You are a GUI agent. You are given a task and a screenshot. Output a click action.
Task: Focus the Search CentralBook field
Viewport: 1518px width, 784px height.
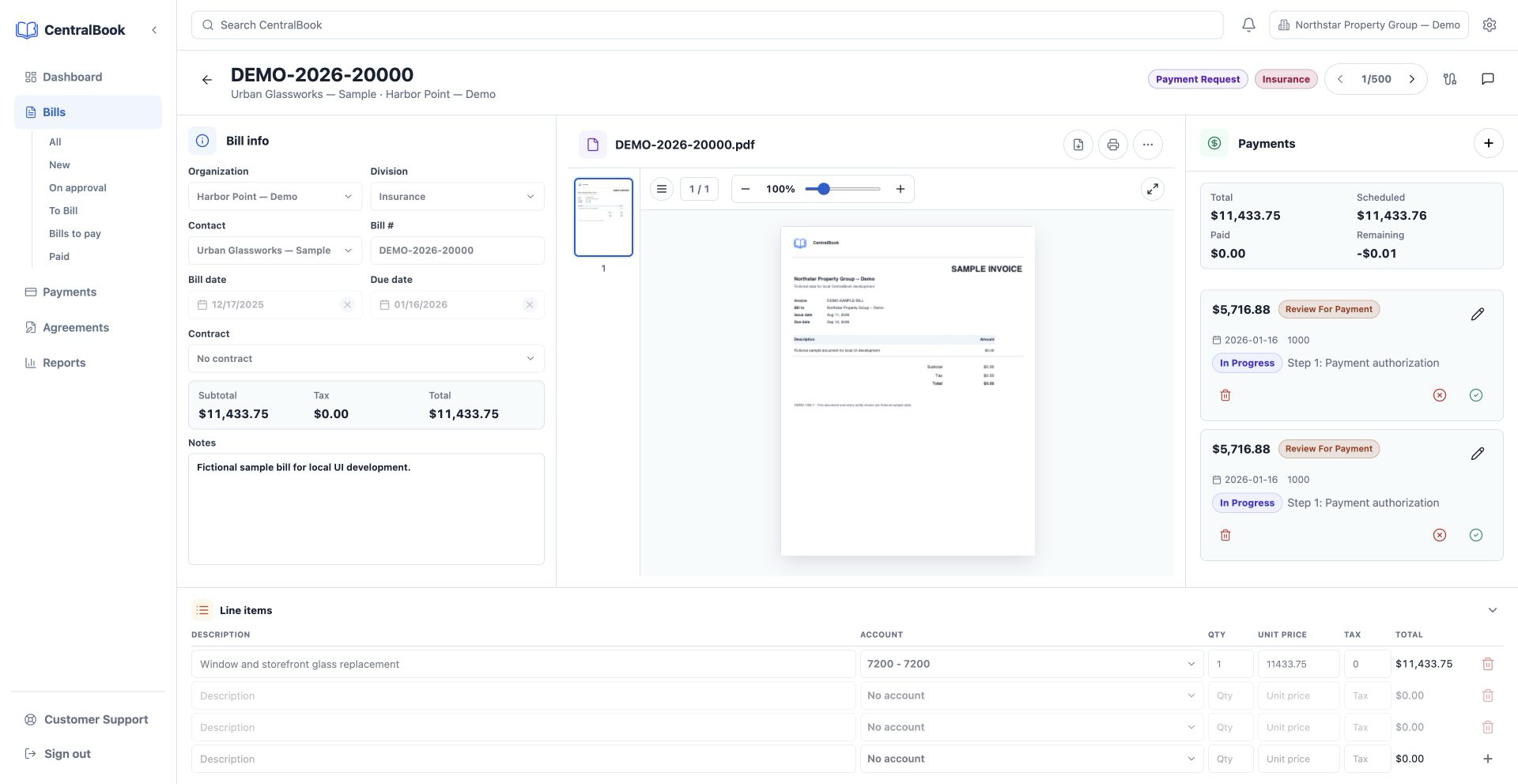tap(707, 25)
